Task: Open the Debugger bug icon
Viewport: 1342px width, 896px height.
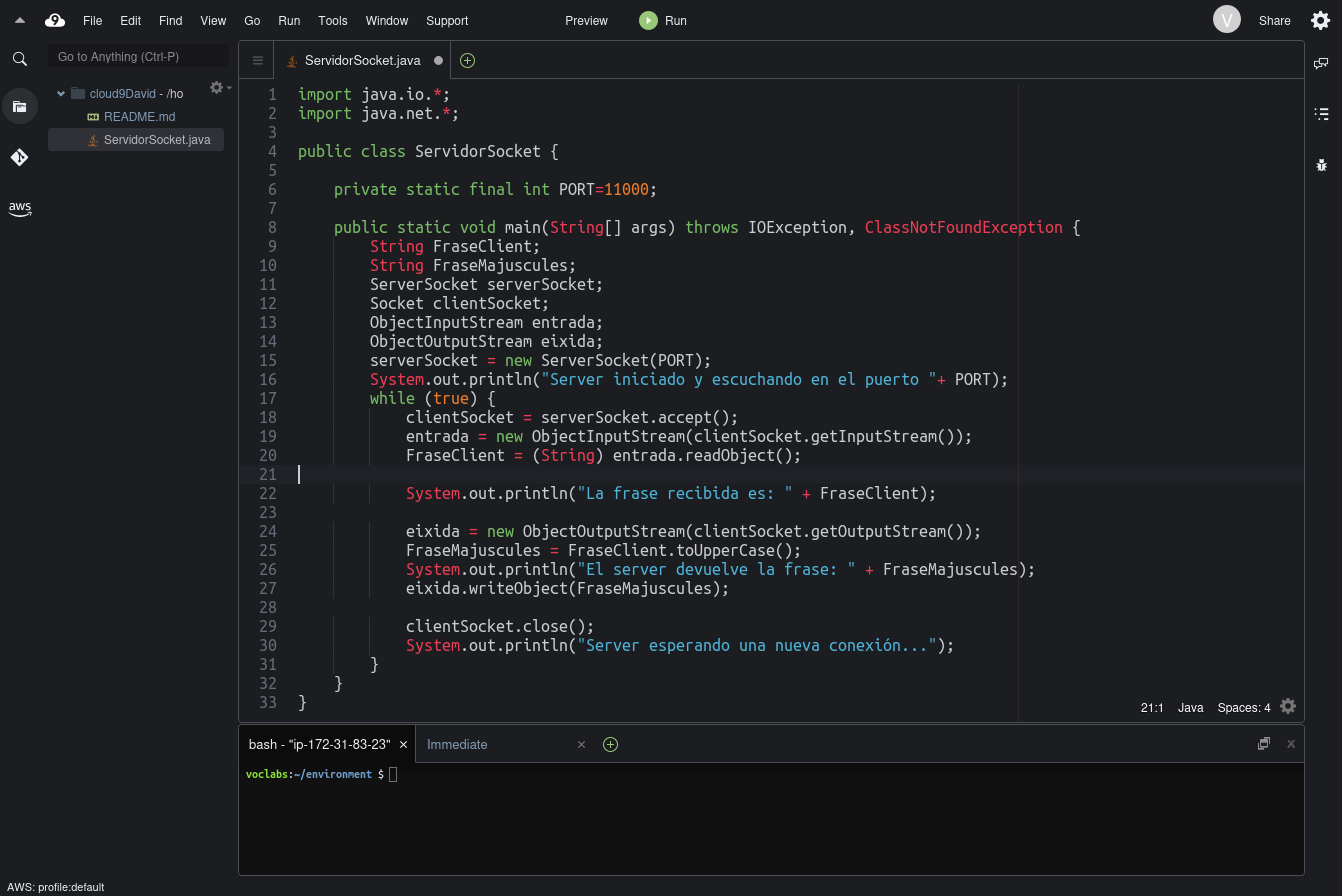Action: 1321,165
